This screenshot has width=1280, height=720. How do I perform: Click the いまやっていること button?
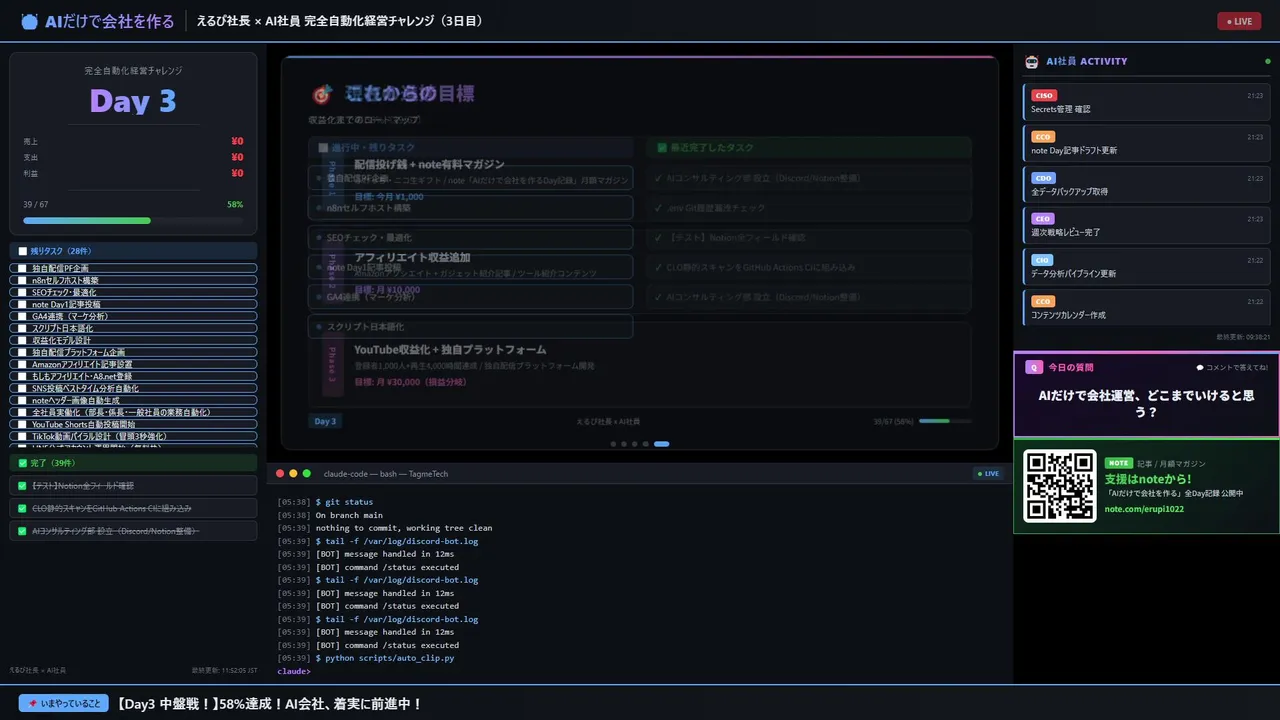pos(63,703)
